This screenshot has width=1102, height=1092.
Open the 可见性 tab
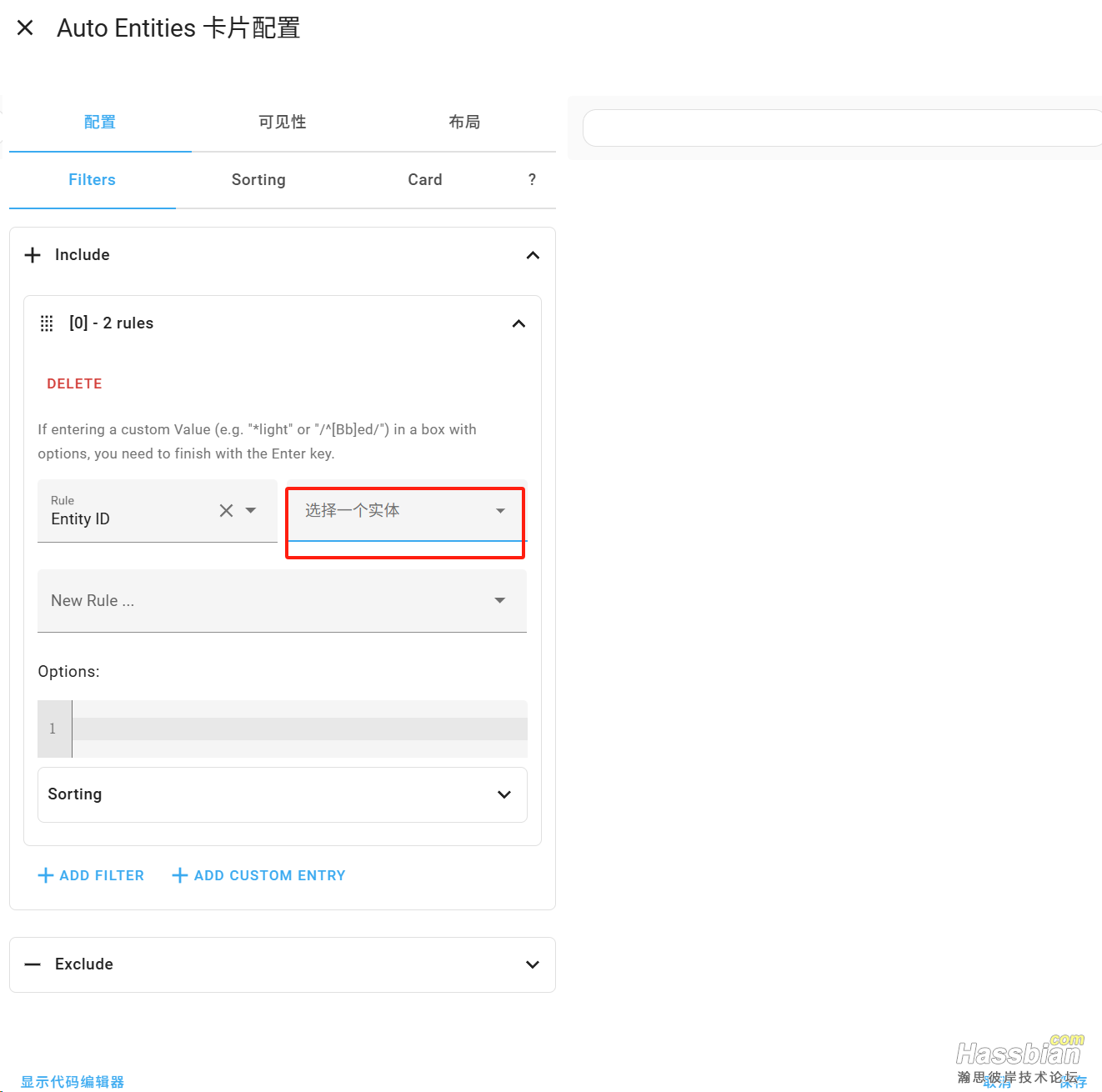pyautogui.click(x=283, y=123)
